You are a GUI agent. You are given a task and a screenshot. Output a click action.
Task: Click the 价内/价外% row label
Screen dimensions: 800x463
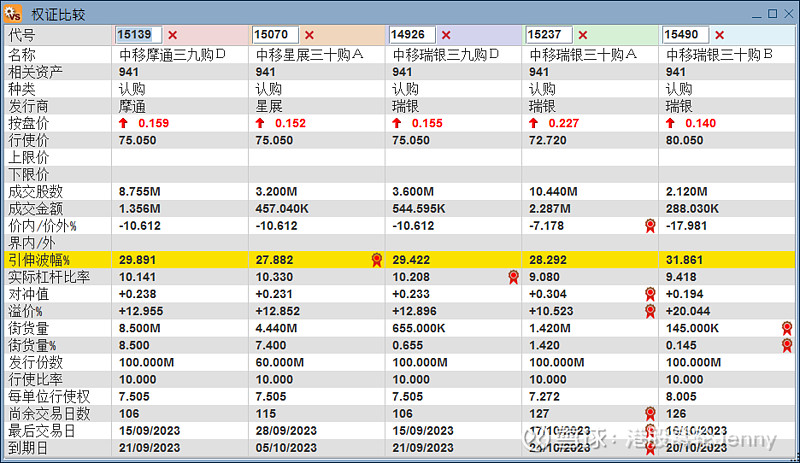42,226
